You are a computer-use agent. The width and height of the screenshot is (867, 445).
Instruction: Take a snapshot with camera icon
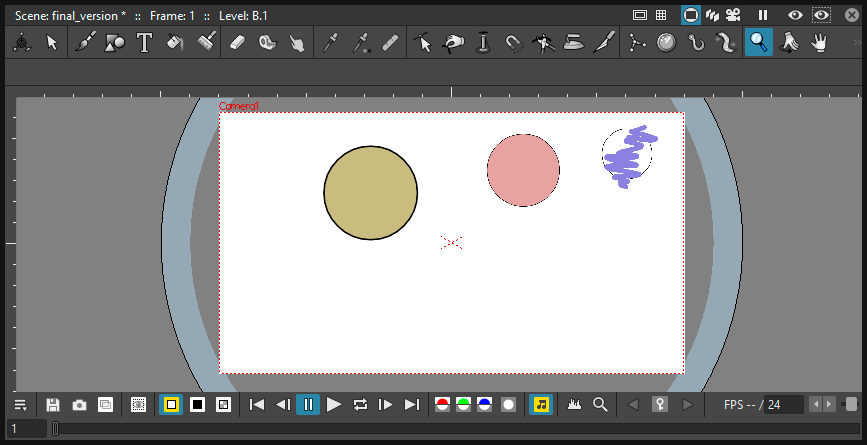79,405
